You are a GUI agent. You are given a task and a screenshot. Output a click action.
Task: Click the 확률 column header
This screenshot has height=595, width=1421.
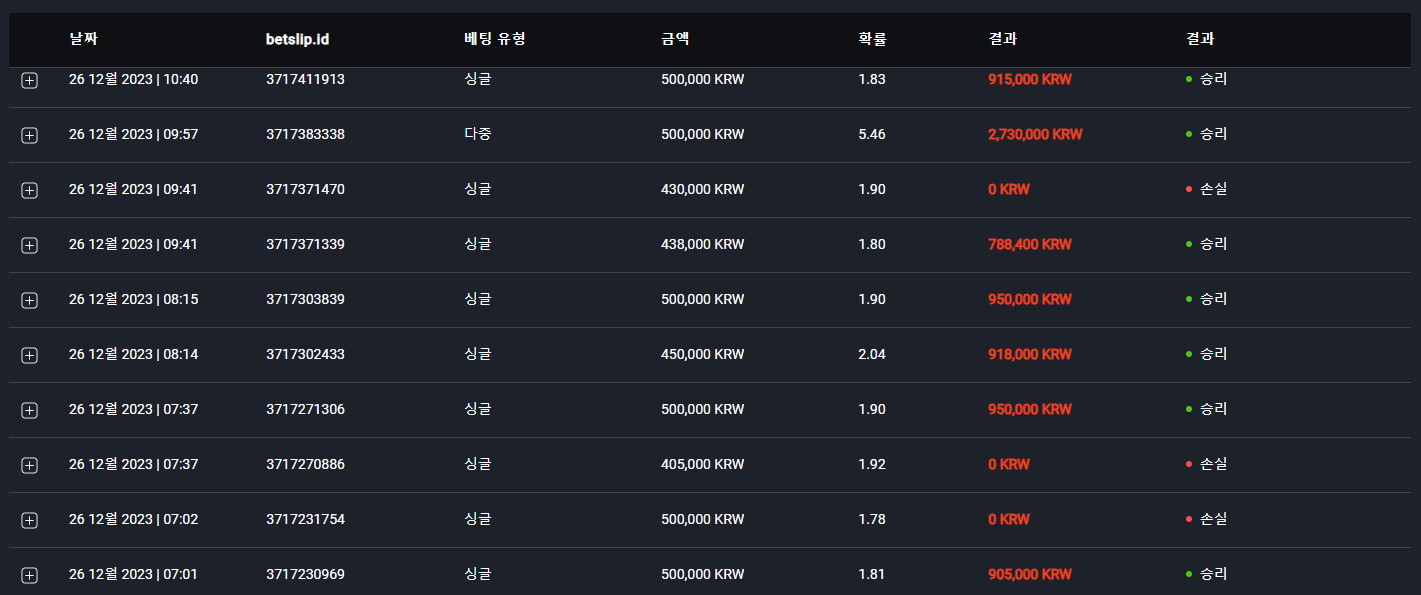coord(872,40)
